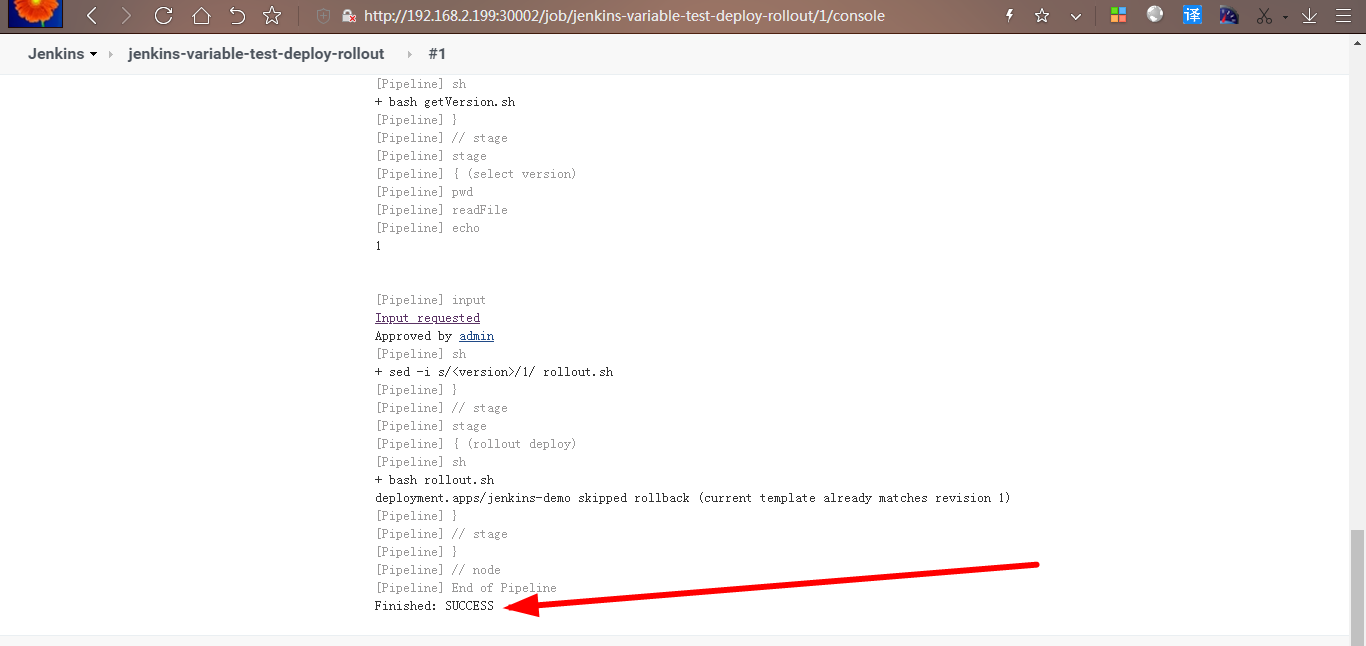Screen dimensions: 1366x646
Task: Click '[Pipeline] End of Pipeline' line
Action: click(x=465, y=588)
